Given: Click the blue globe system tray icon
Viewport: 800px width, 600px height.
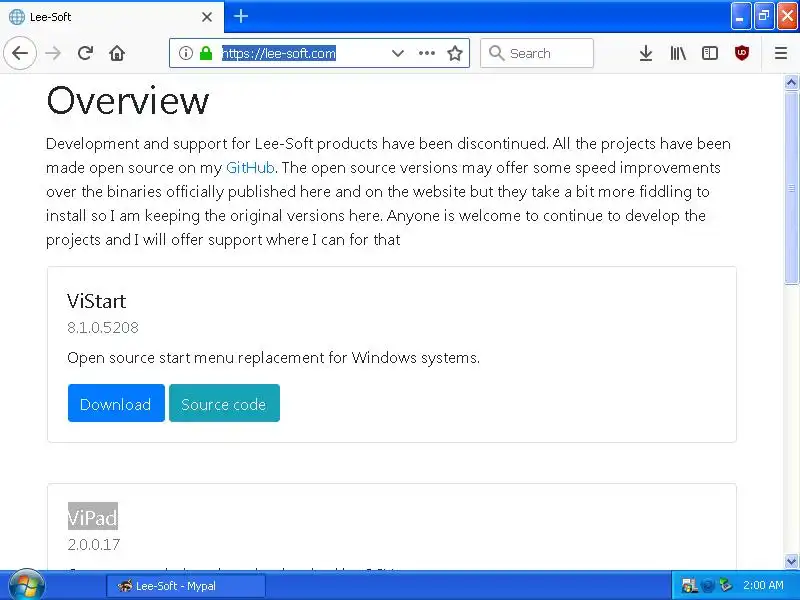Looking at the screenshot, I should point(708,586).
